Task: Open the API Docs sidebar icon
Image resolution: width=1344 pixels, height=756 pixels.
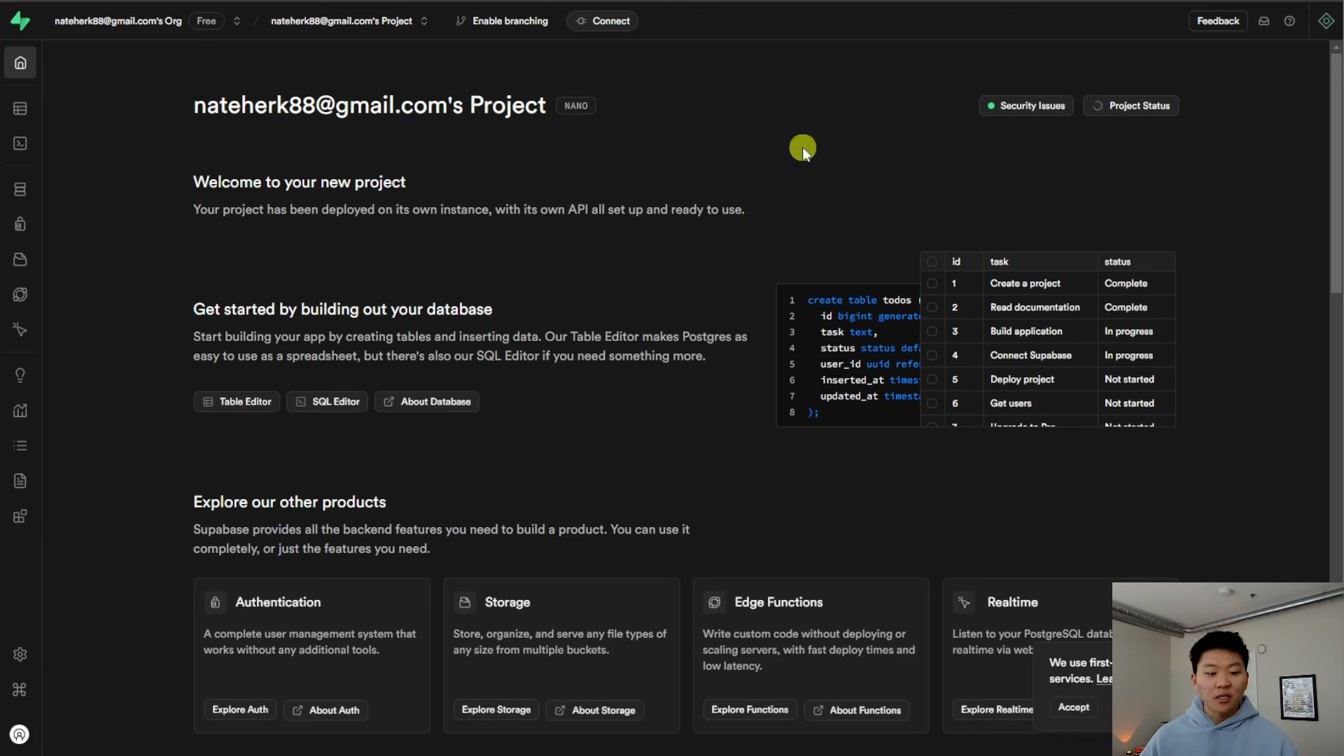Action: click(x=20, y=481)
